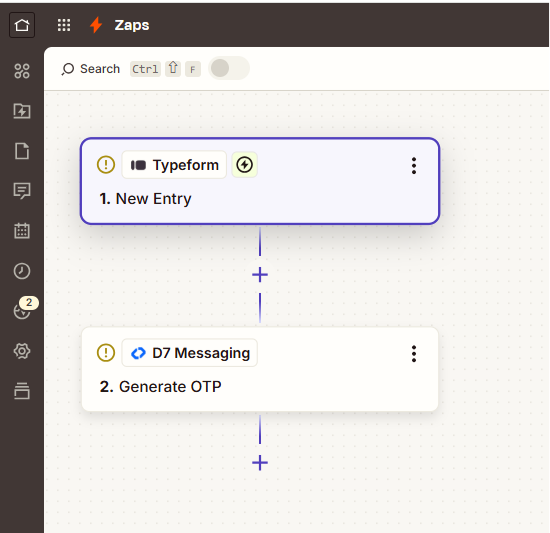Open the comments sidebar icon

tap(22, 191)
